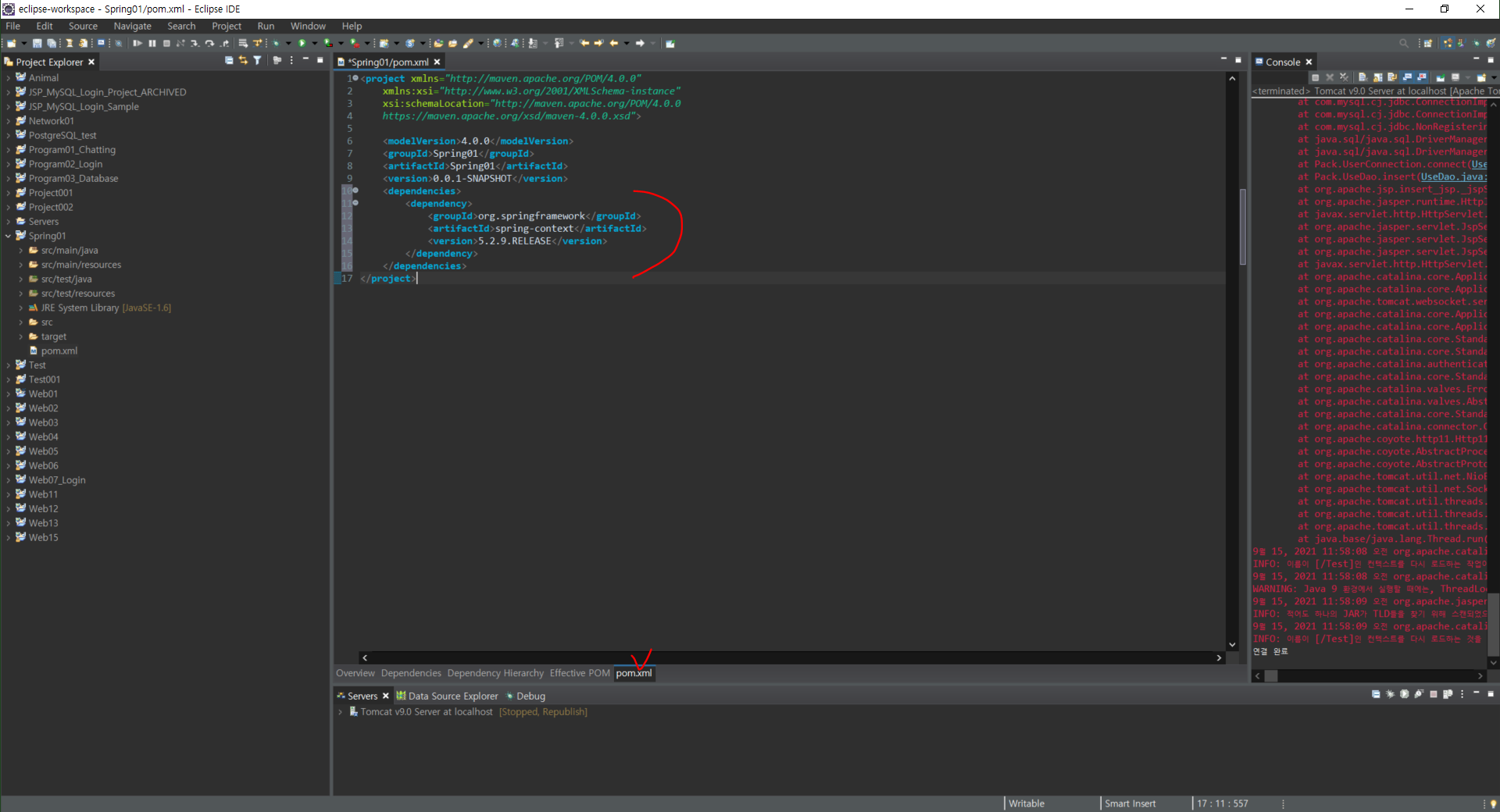Viewport: 1500px width, 812px height.
Task: Click Collapse All in Project Explorer
Action: pyautogui.click(x=229, y=60)
